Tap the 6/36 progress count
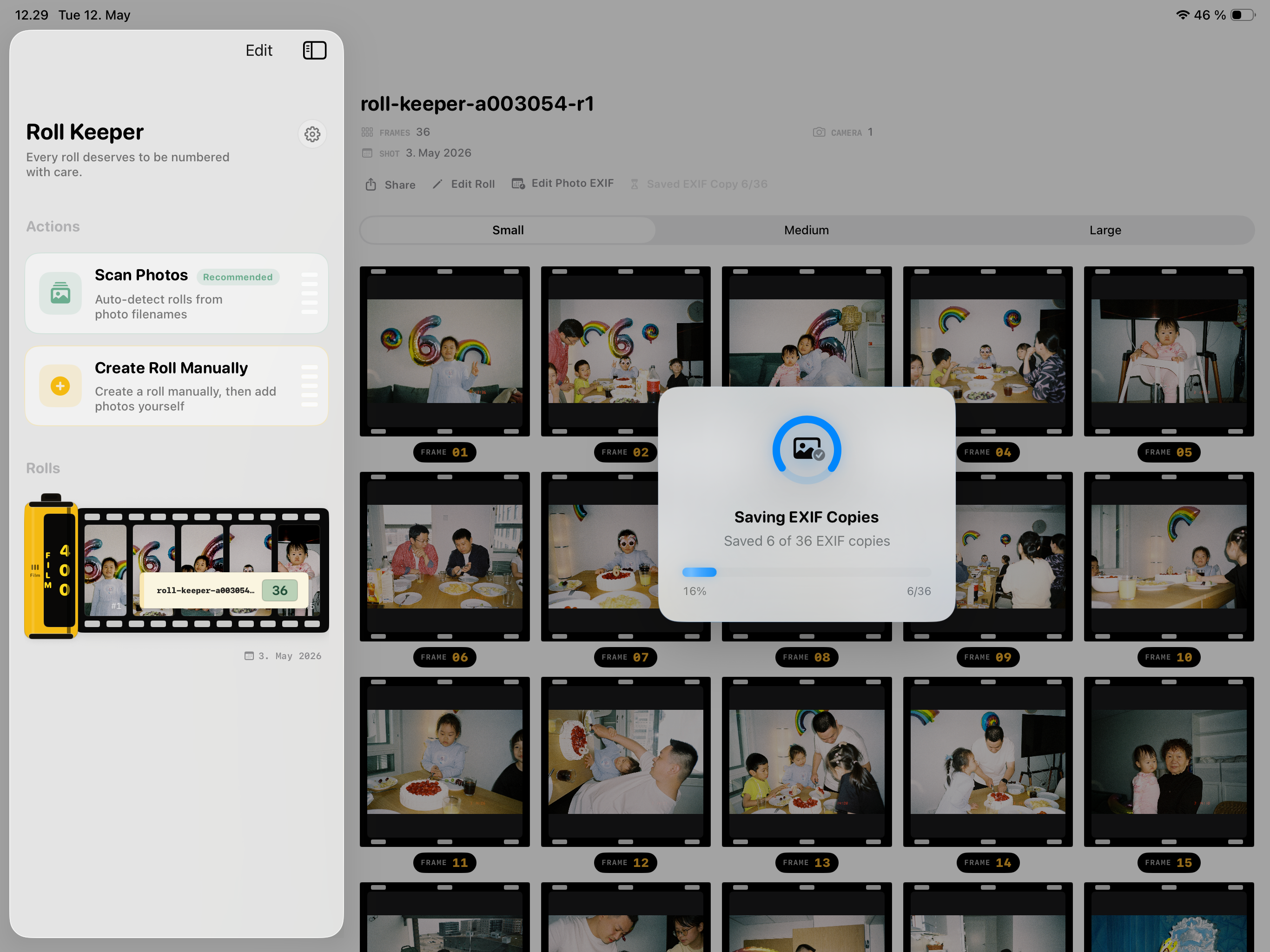Screen dimensions: 1270x952 point(919,591)
